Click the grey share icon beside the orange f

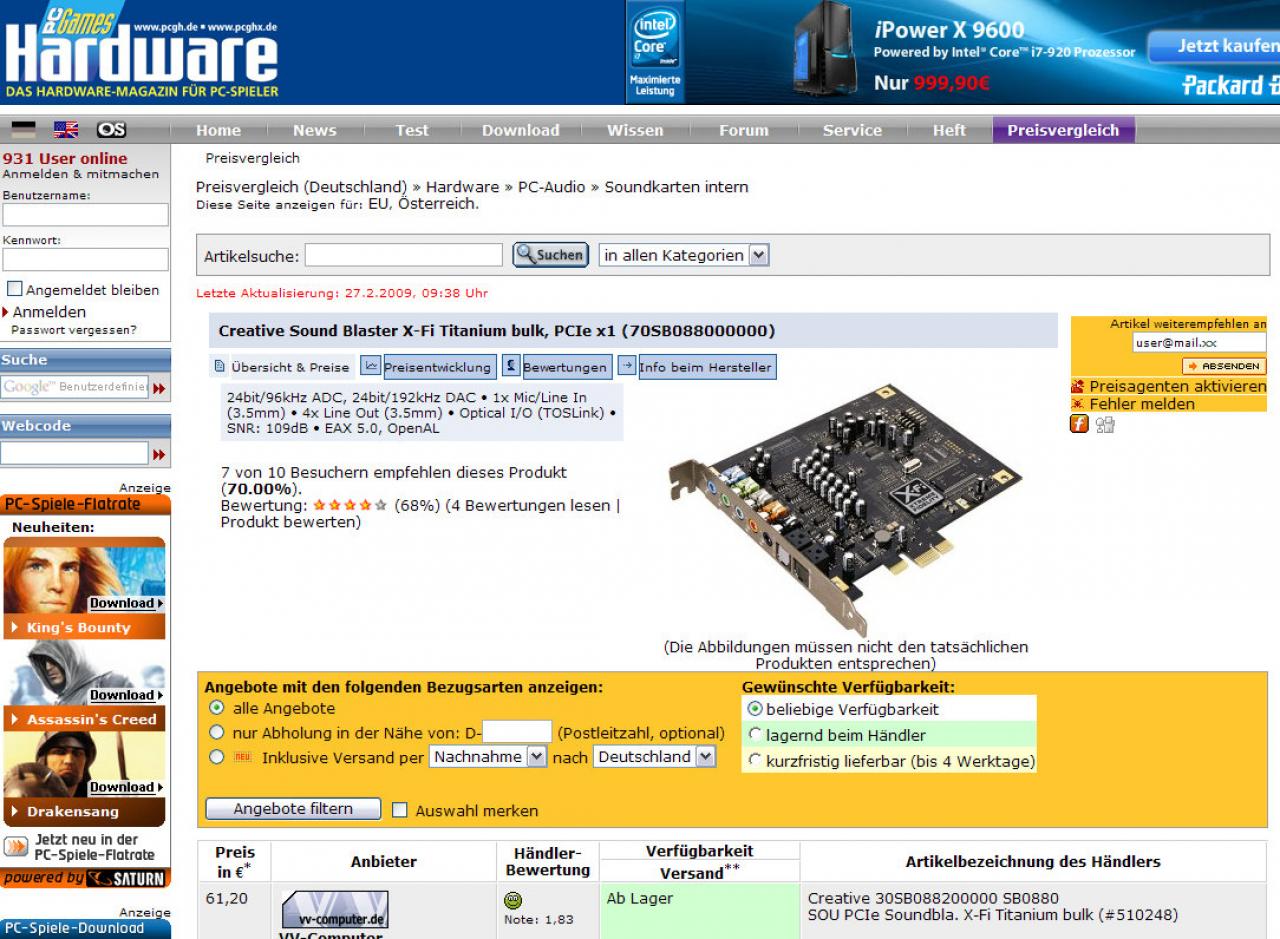coord(1105,424)
